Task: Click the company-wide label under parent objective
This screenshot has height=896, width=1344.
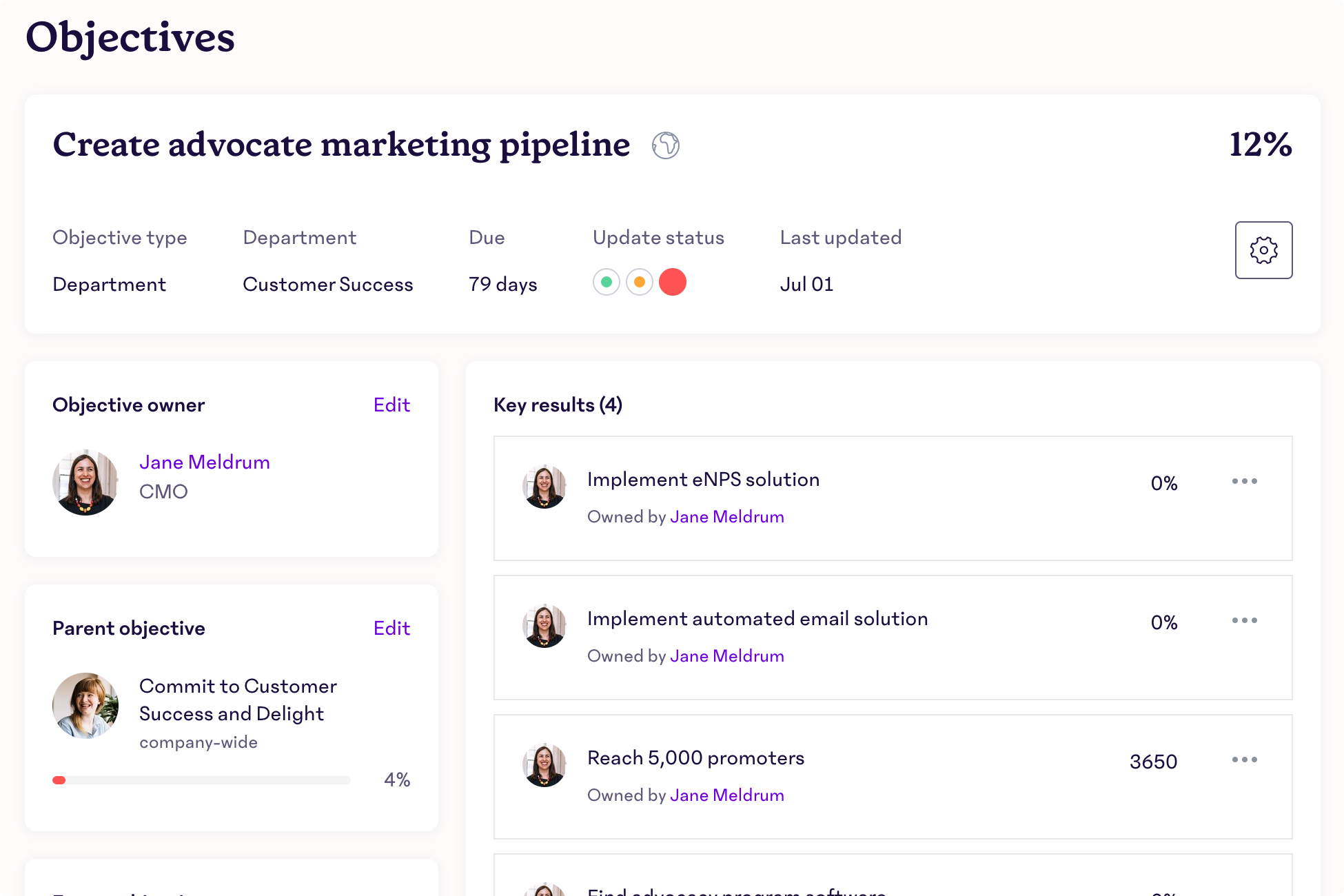Action: click(198, 742)
